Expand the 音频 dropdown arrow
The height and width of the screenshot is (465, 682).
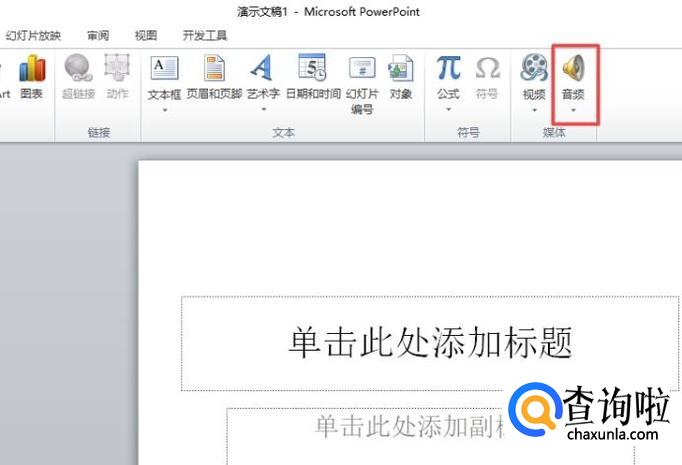pos(573,110)
